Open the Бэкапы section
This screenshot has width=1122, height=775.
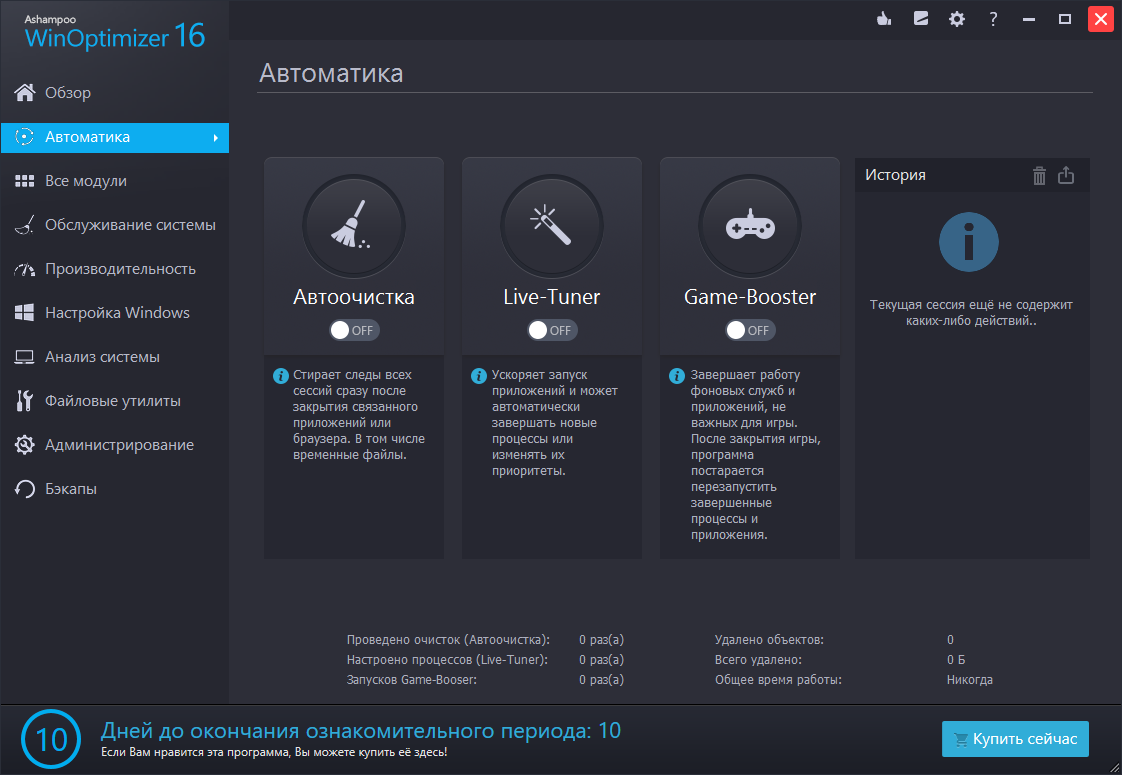(114, 489)
